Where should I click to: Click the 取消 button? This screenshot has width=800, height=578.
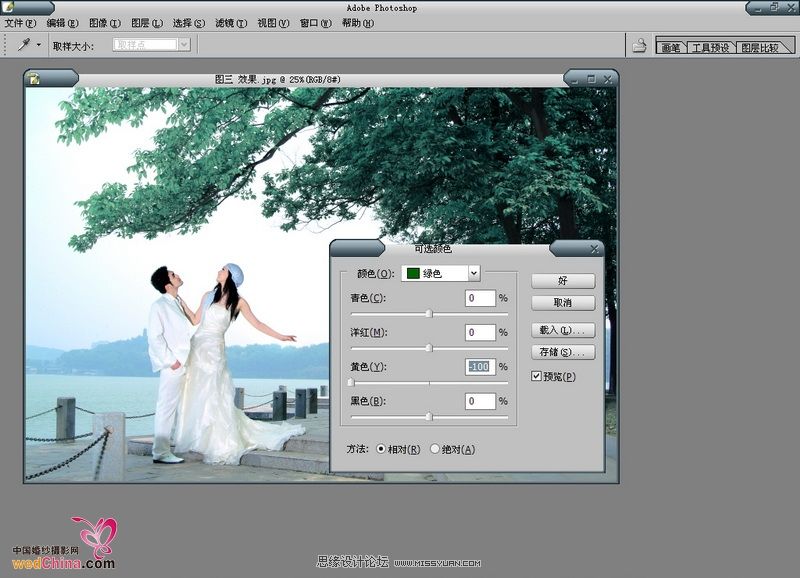[x=563, y=303]
